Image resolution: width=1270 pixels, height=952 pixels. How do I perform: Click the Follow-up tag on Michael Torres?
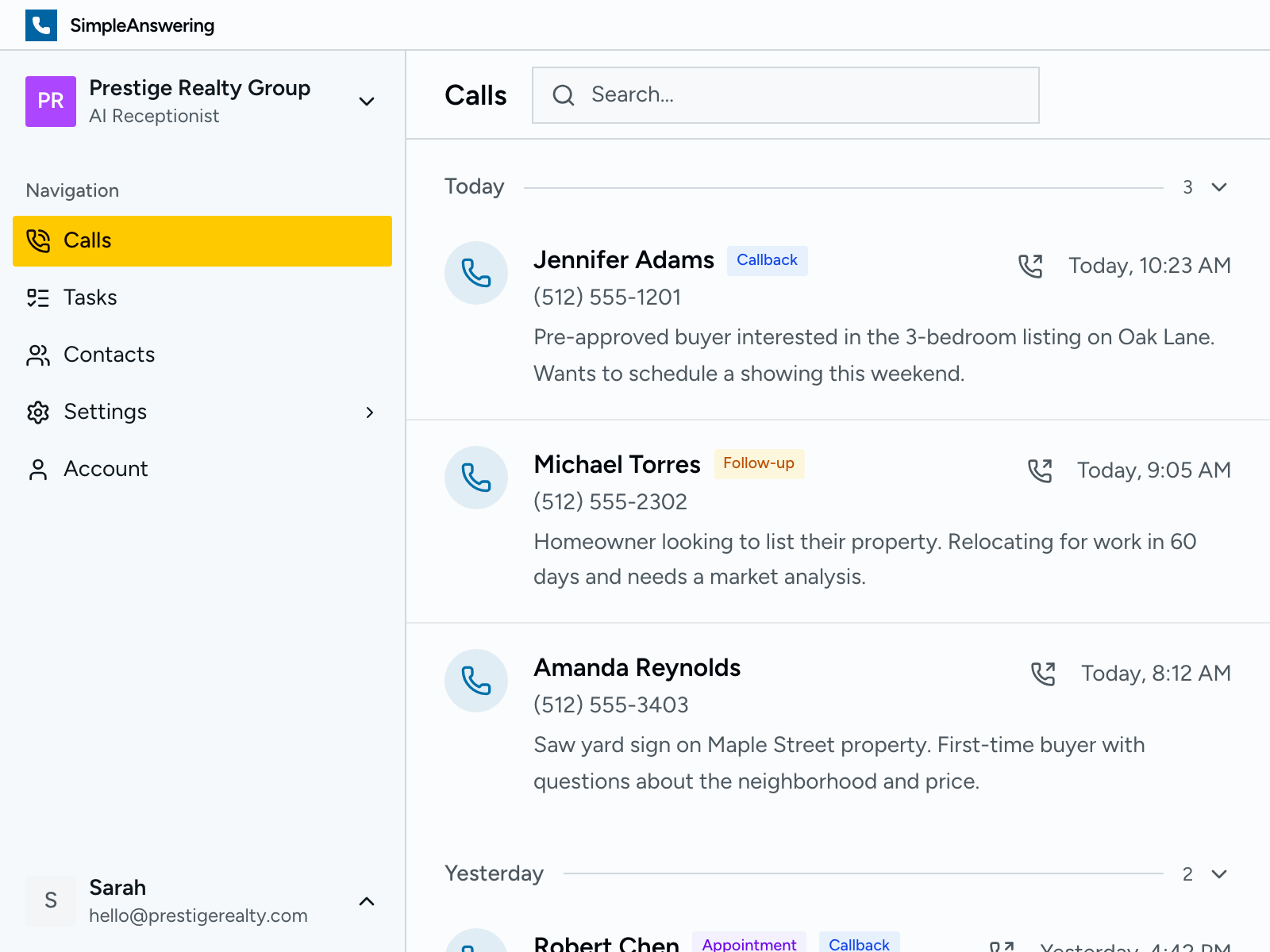759,463
